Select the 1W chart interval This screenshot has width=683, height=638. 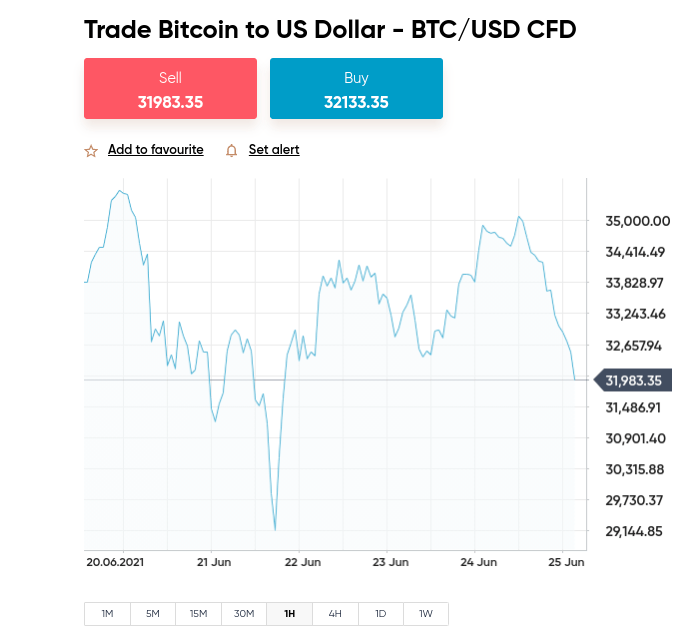[426, 614]
